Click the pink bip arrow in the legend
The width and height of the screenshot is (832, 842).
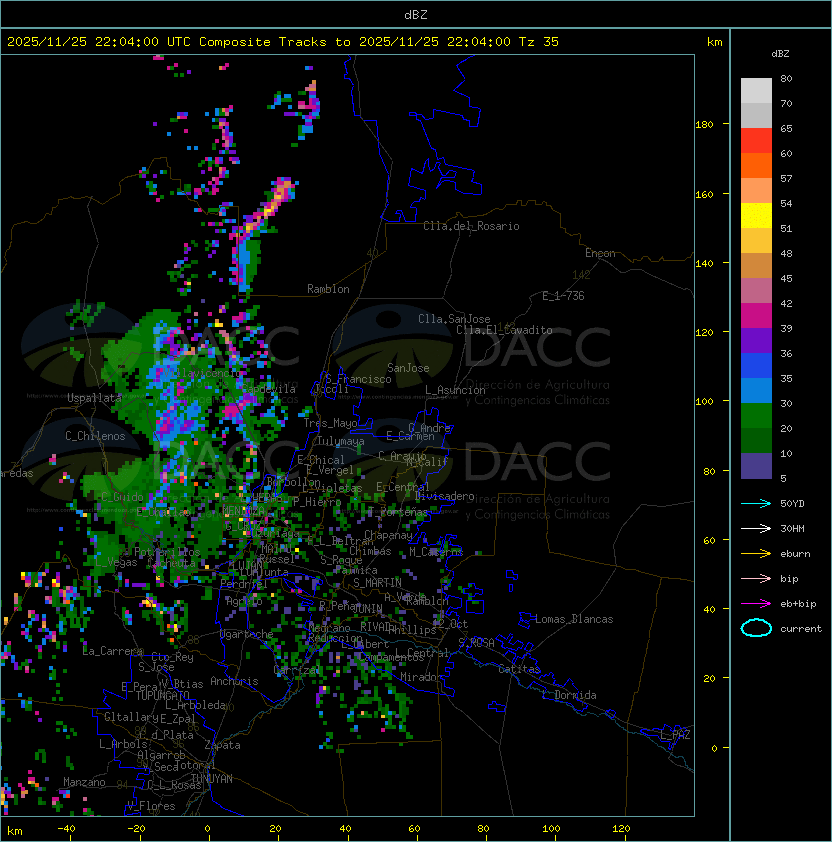coord(756,578)
